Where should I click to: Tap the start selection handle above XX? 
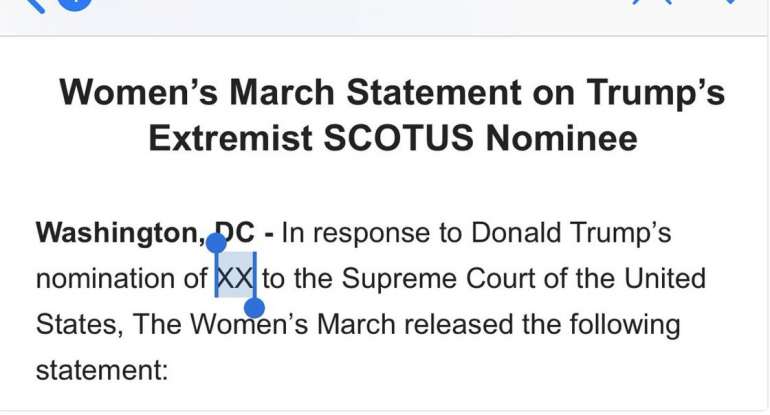pyautogui.click(x=216, y=242)
